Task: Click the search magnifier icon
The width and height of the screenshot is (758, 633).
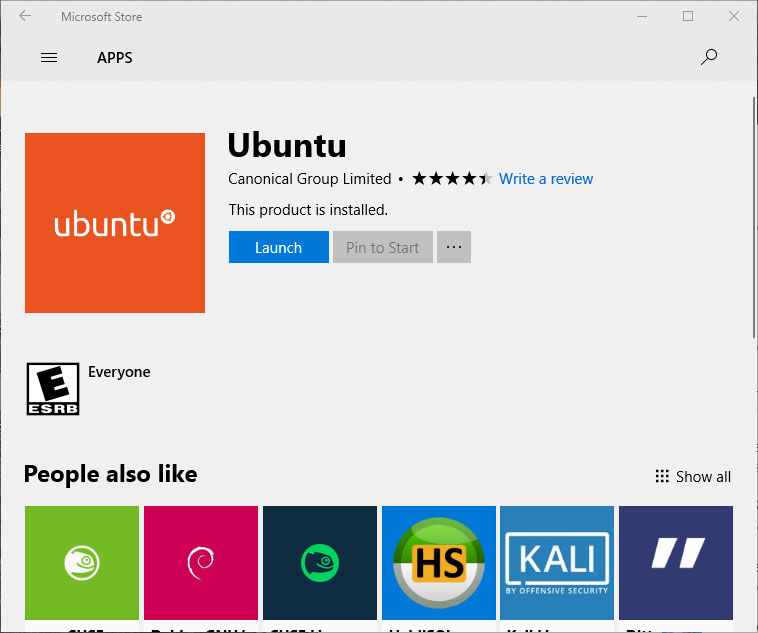Action: click(709, 57)
